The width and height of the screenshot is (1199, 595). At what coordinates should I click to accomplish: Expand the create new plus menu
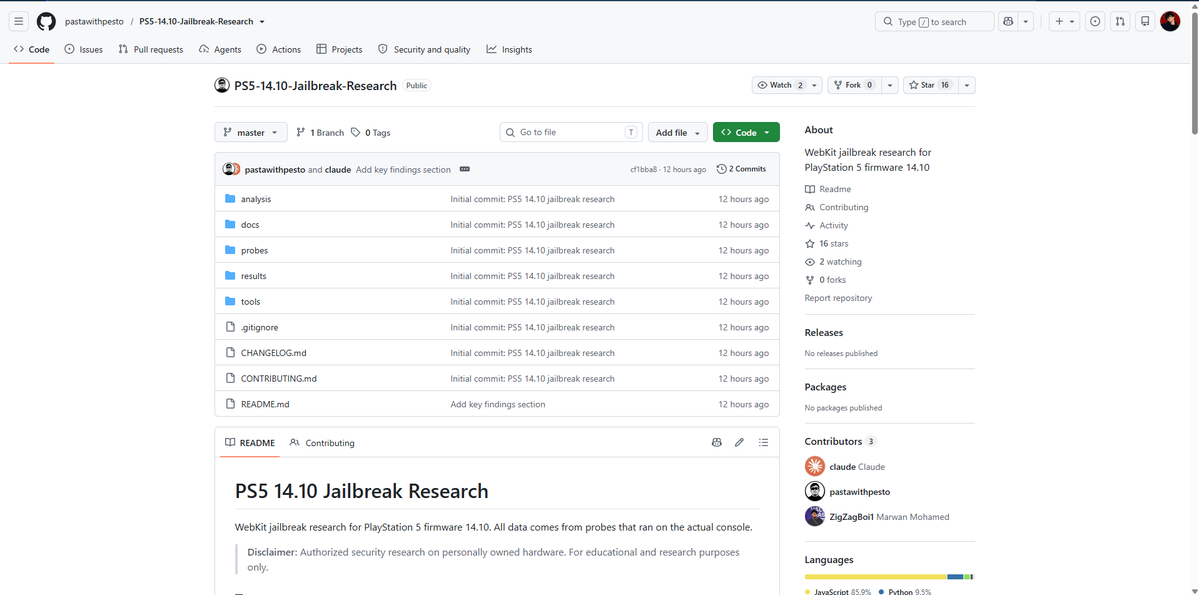[1064, 21]
